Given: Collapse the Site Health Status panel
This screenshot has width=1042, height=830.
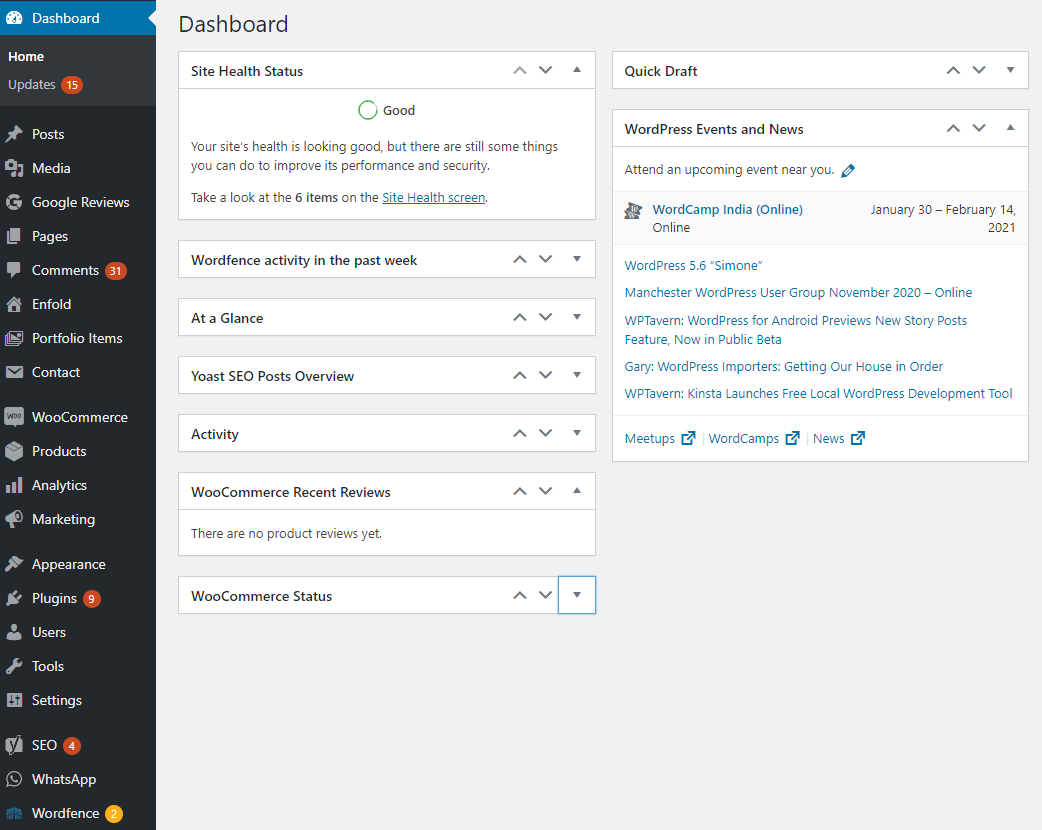Looking at the screenshot, I should 577,70.
